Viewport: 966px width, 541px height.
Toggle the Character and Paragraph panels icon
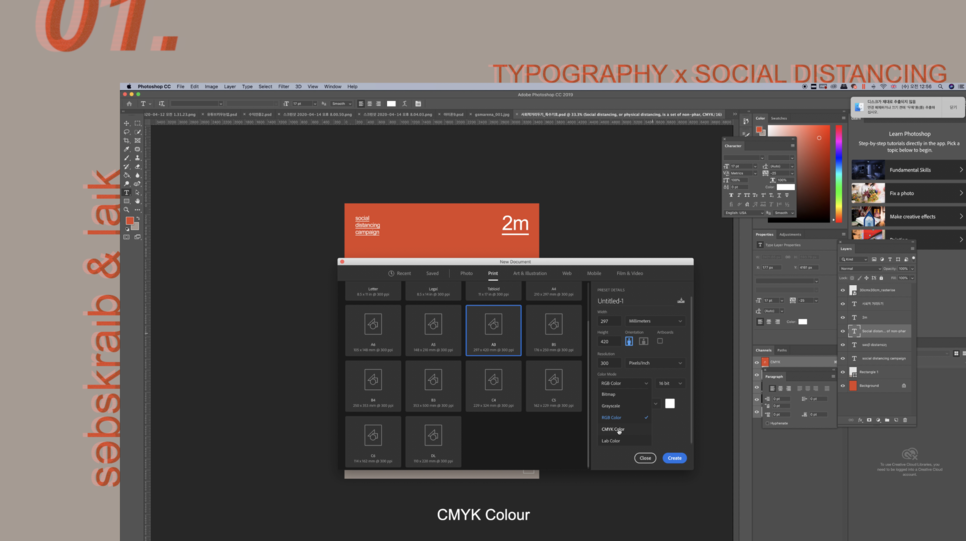coord(418,104)
